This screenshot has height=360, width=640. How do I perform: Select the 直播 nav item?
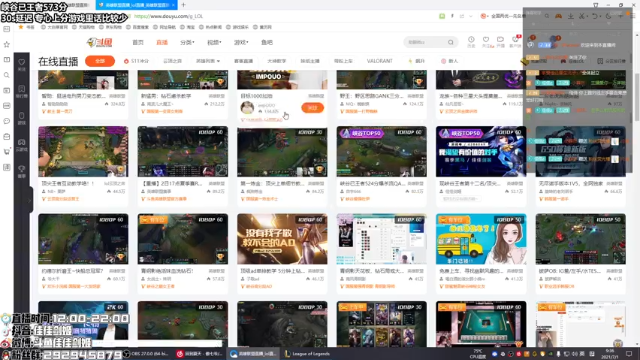(162, 42)
